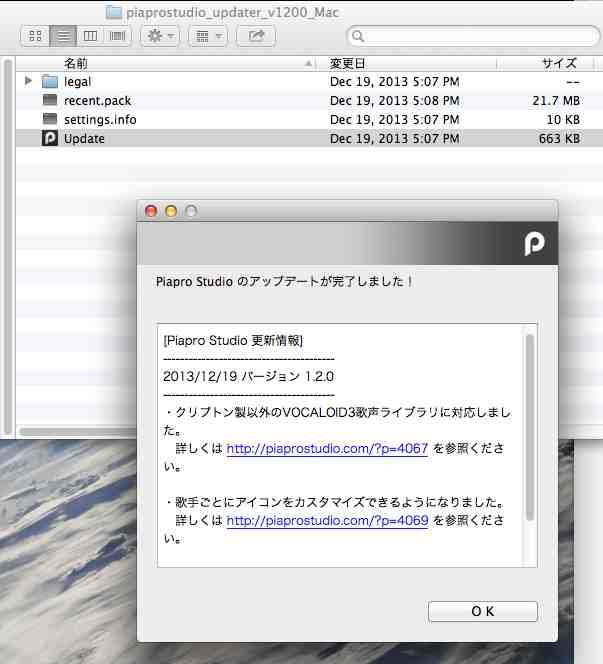Open the item arrangement dropdown
The image size is (603, 664).
click(x=207, y=36)
